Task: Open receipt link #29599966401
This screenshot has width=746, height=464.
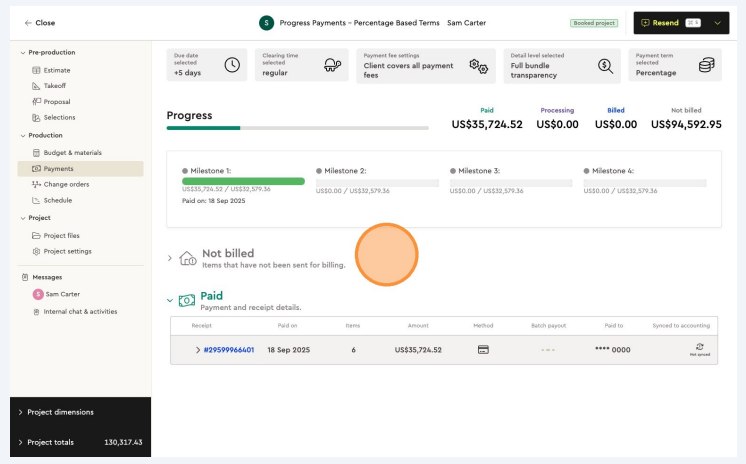Action: (x=229, y=350)
